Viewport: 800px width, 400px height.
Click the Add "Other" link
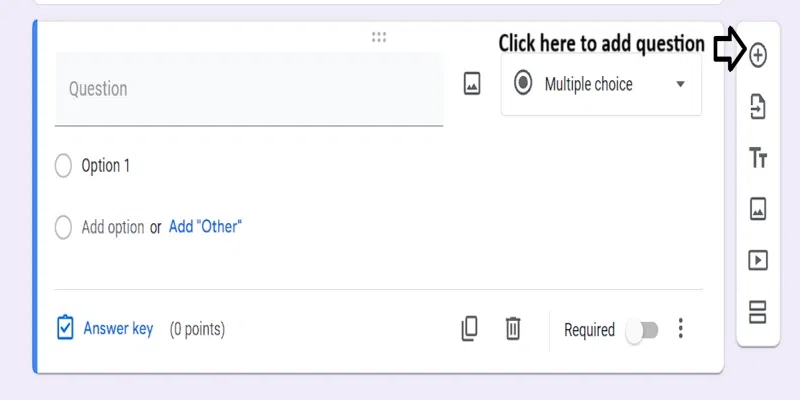[205, 227]
